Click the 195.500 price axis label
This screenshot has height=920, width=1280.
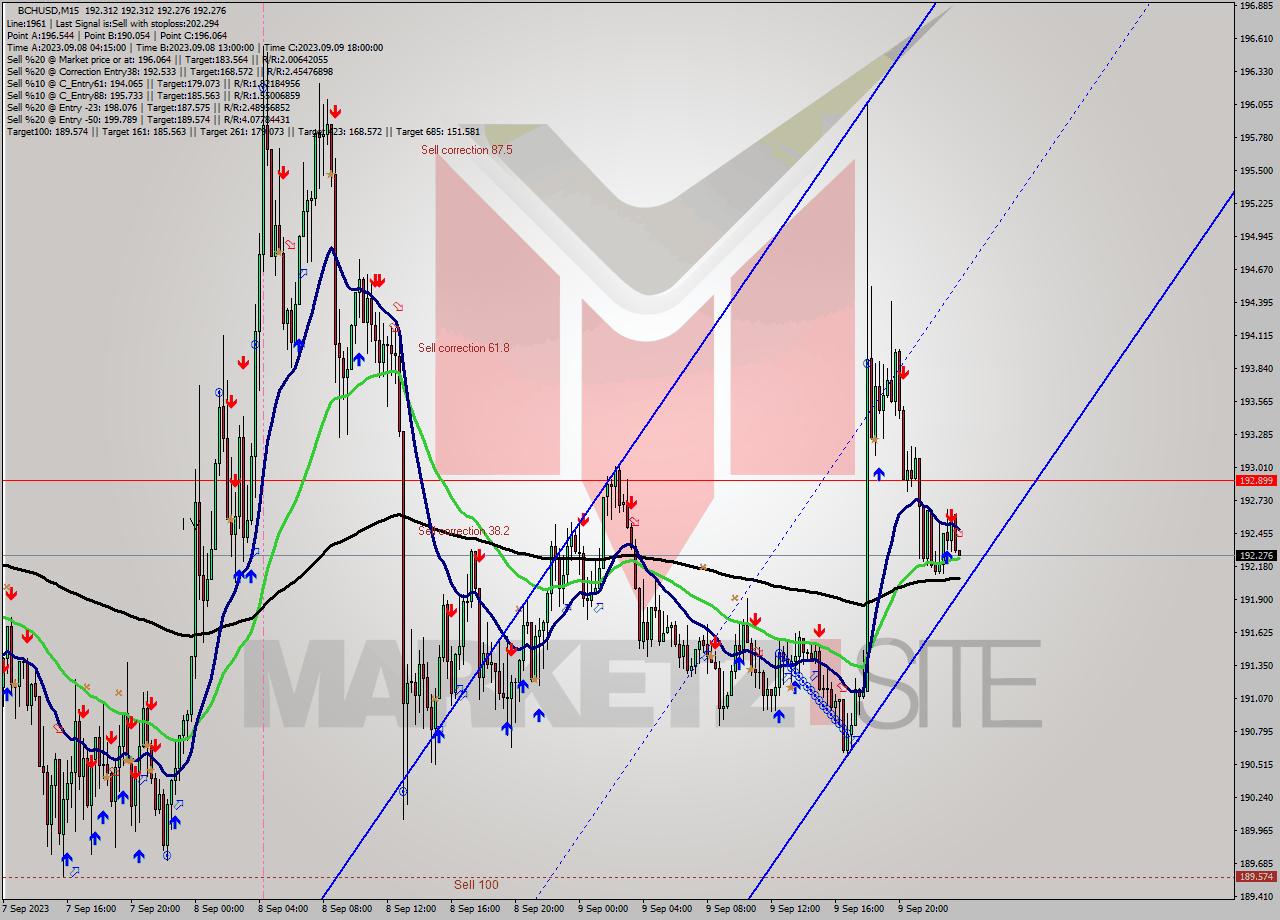(x=1255, y=171)
